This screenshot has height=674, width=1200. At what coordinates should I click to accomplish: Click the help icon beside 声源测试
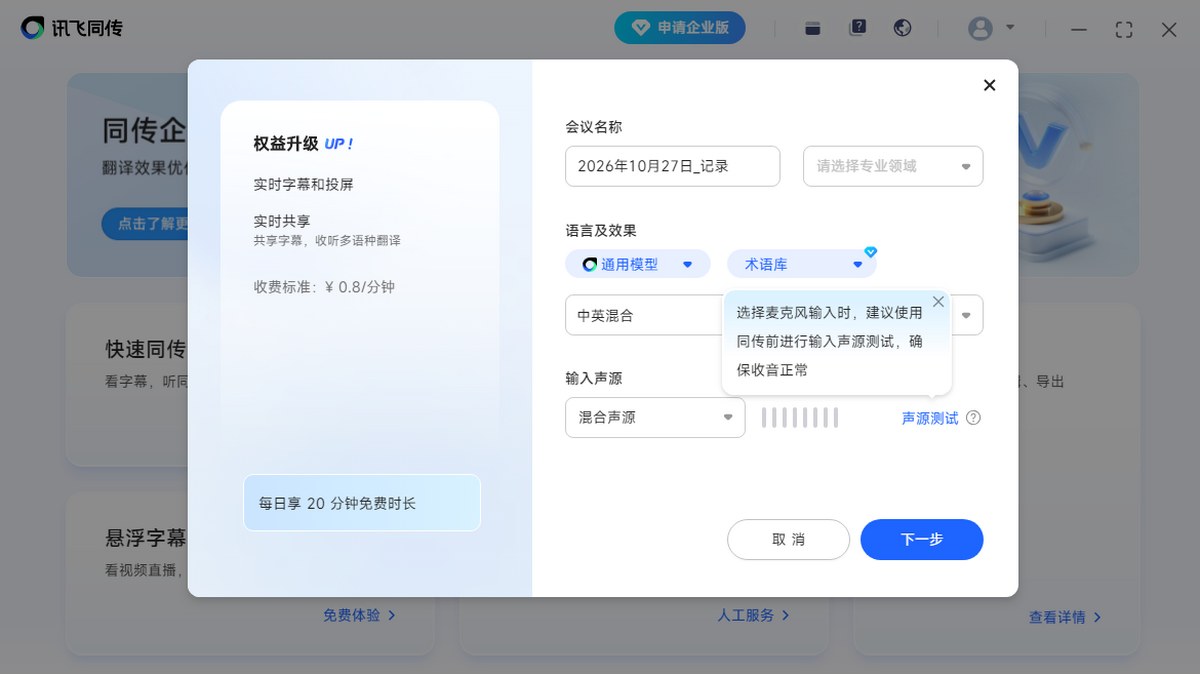pos(973,418)
